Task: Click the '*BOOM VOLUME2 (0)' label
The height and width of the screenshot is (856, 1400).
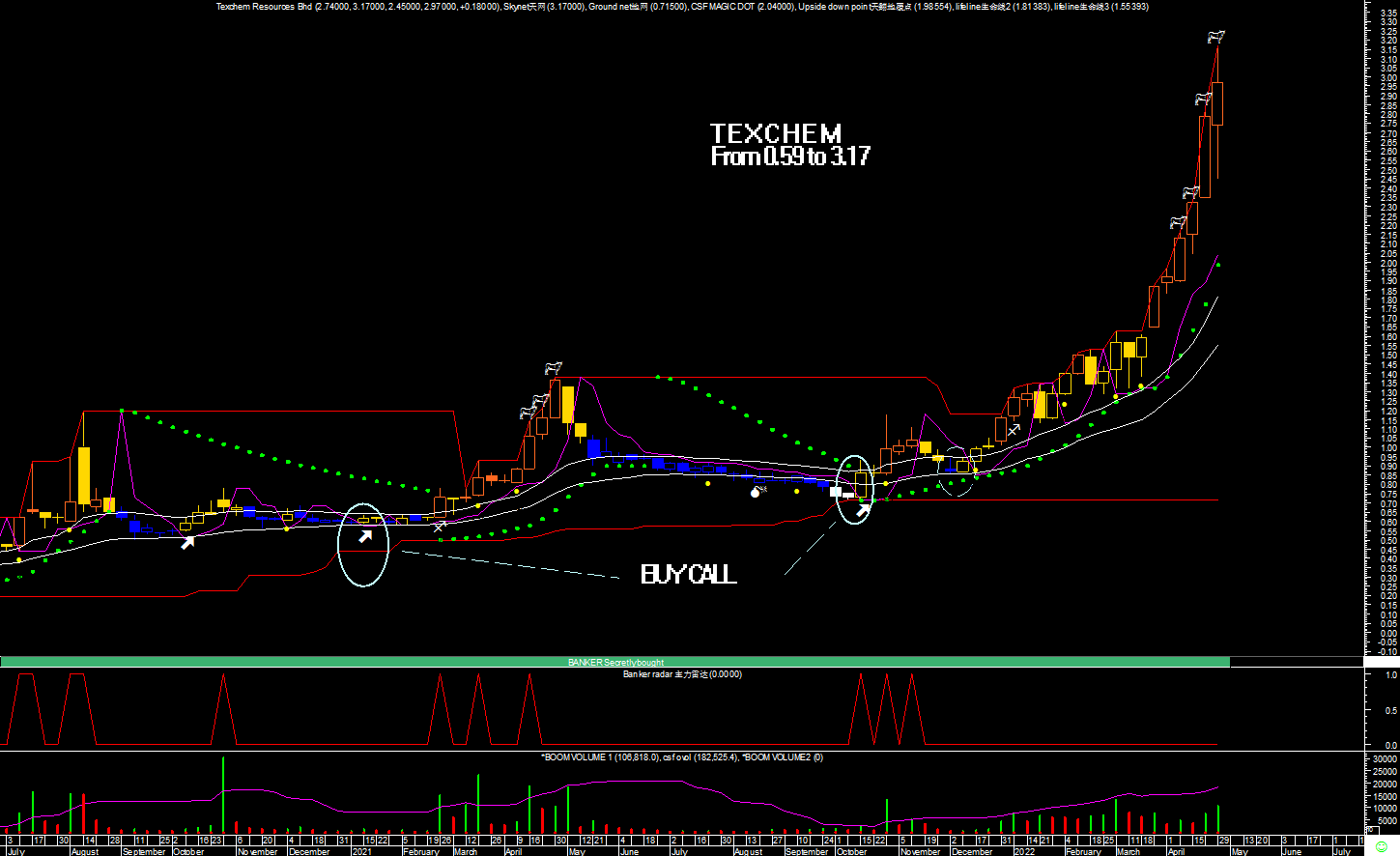Action: click(x=782, y=757)
